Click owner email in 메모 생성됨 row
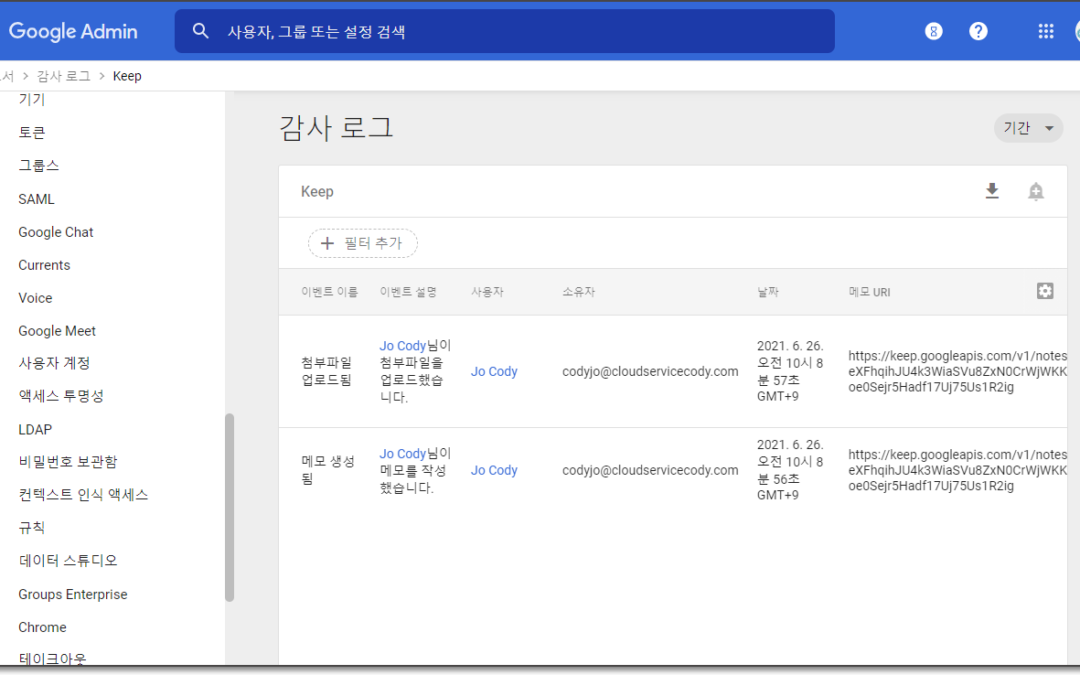 (x=650, y=470)
